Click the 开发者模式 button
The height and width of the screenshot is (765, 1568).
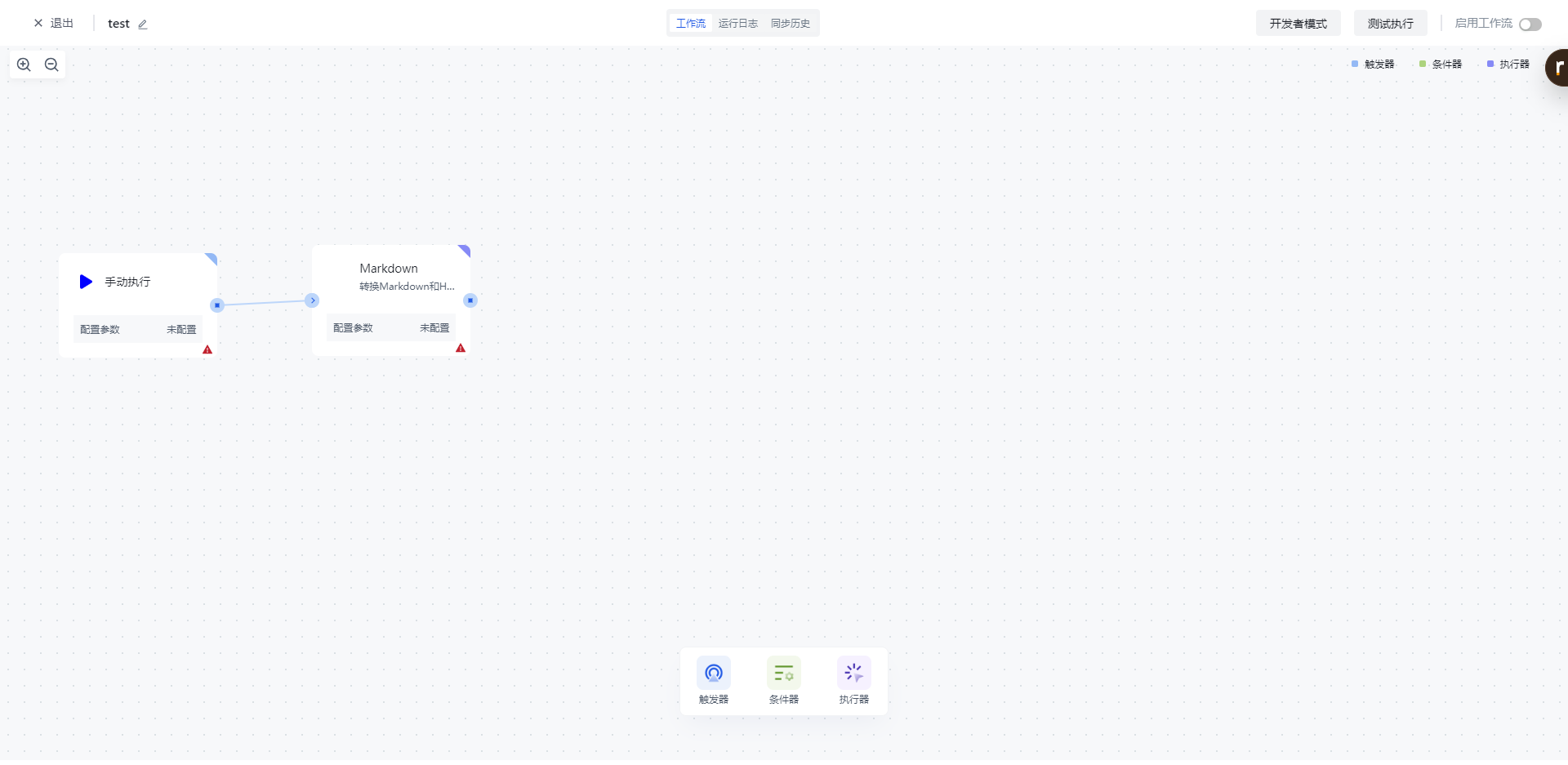coord(1298,24)
